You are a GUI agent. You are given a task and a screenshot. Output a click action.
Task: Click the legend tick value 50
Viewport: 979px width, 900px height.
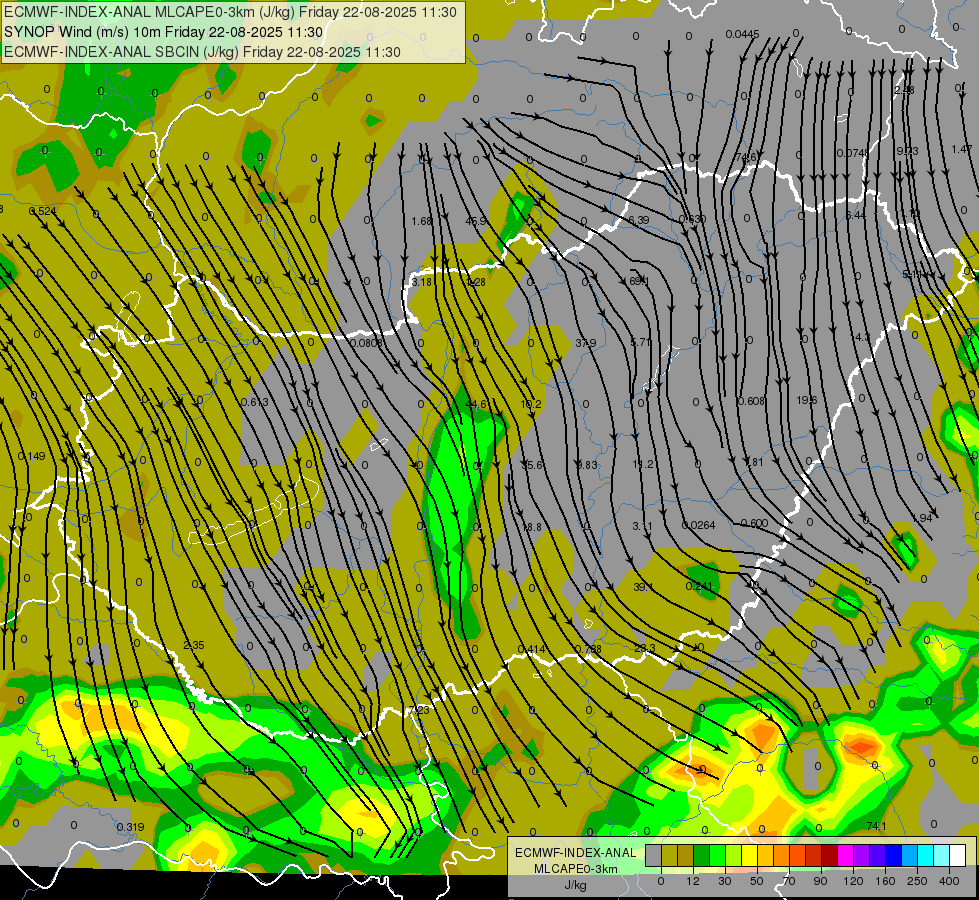click(x=757, y=881)
